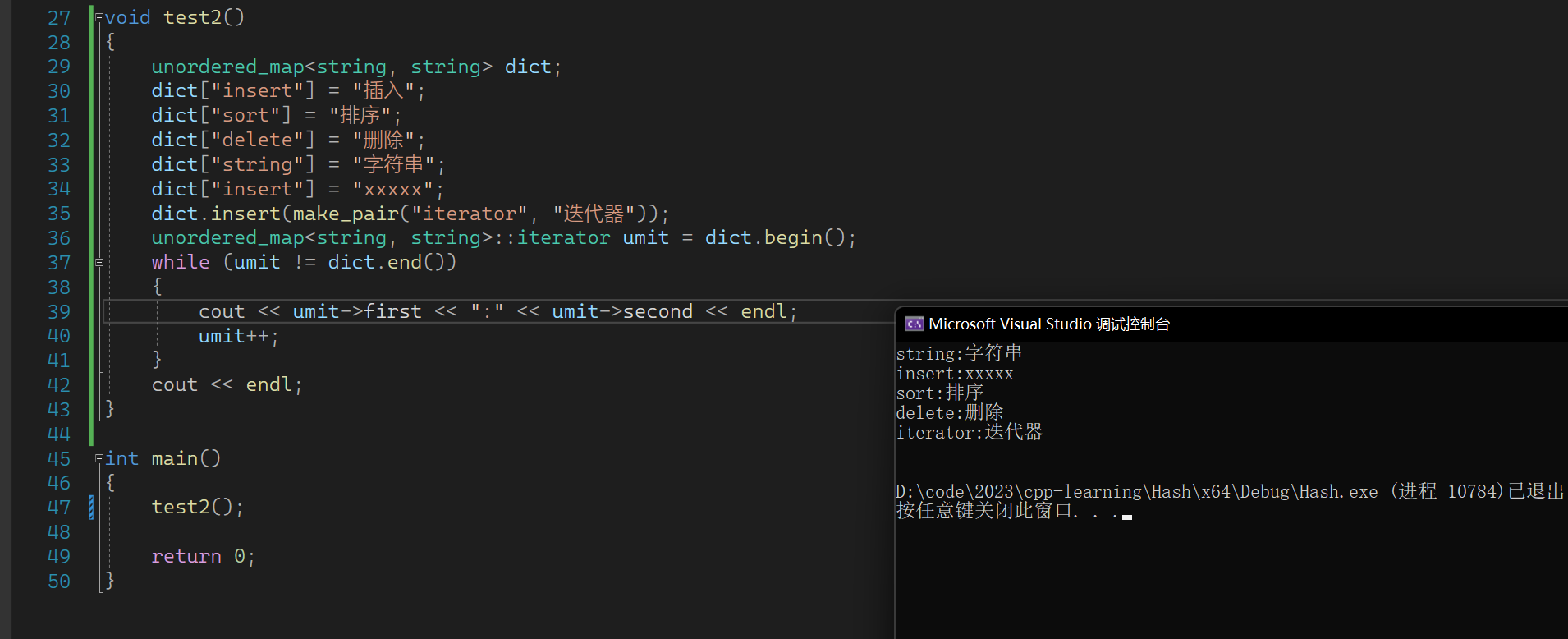1568x639 pixels.
Task: Click the 'void test2()' function declaration
Action: pyautogui.click(x=175, y=17)
